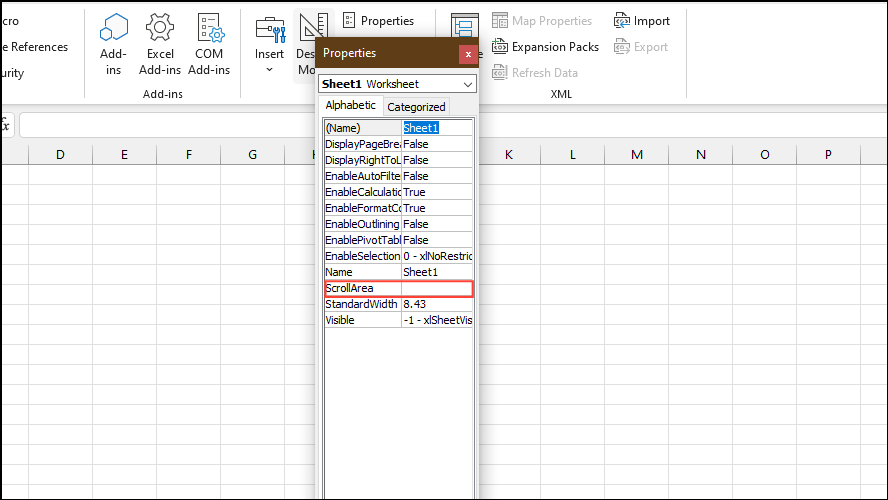
Task: Click the empty ScrollArea value field
Action: point(437,288)
